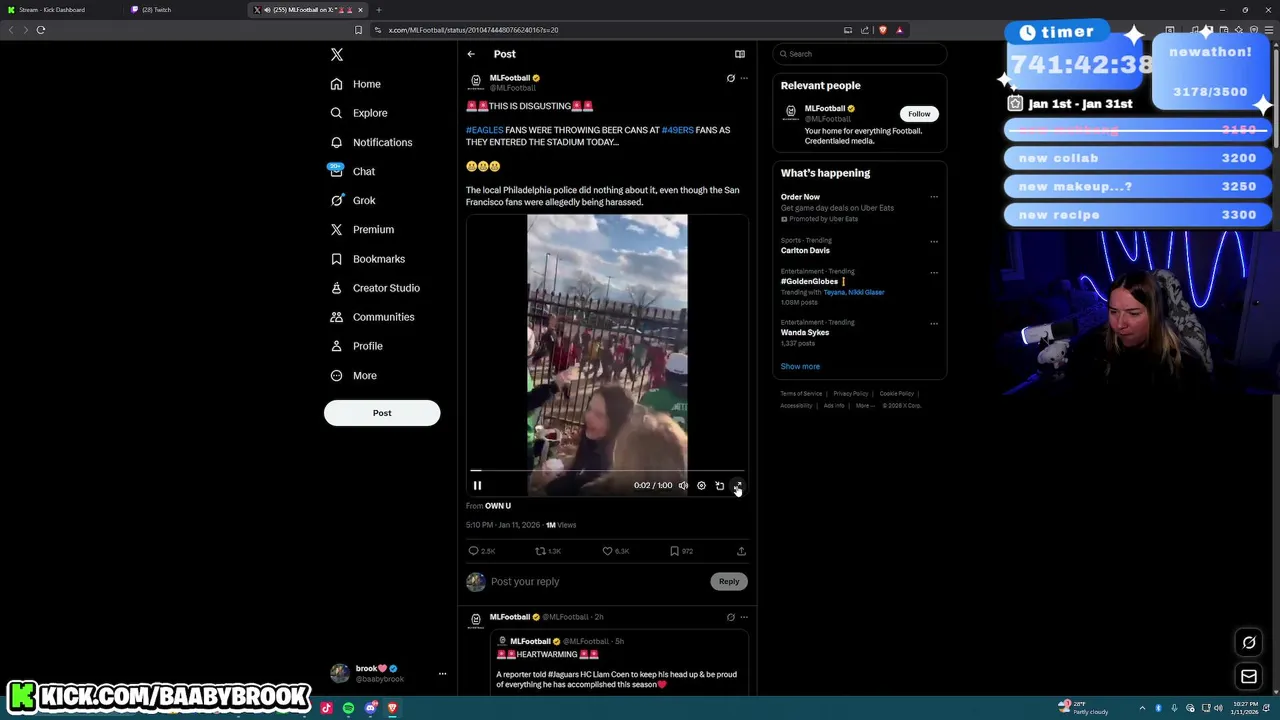The width and height of the screenshot is (1280, 720).
Task: Open the account switcher dots next to brook
Action: click(x=442, y=674)
